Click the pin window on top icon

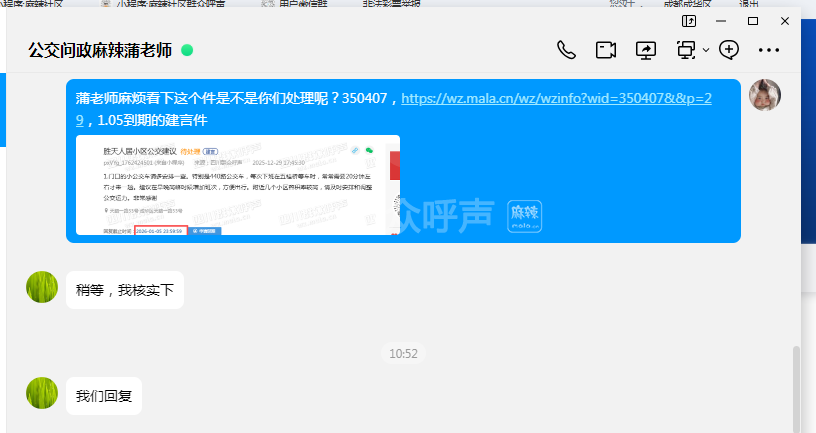(688, 21)
